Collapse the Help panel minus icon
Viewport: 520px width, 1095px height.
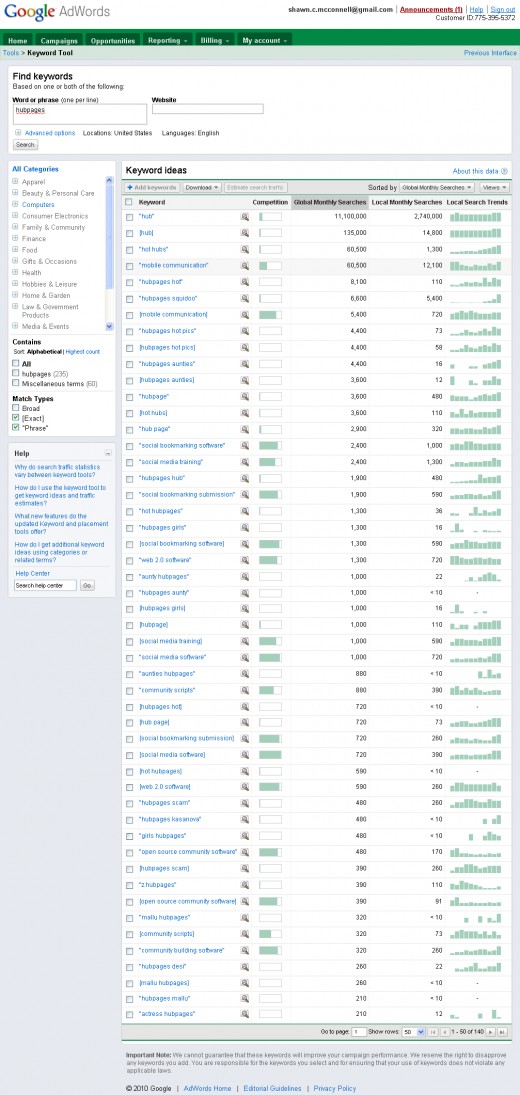(x=108, y=453)
